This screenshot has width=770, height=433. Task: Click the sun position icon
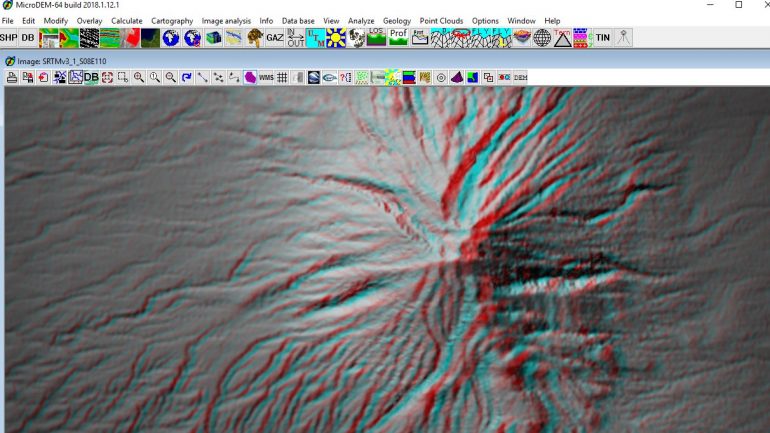336,37
